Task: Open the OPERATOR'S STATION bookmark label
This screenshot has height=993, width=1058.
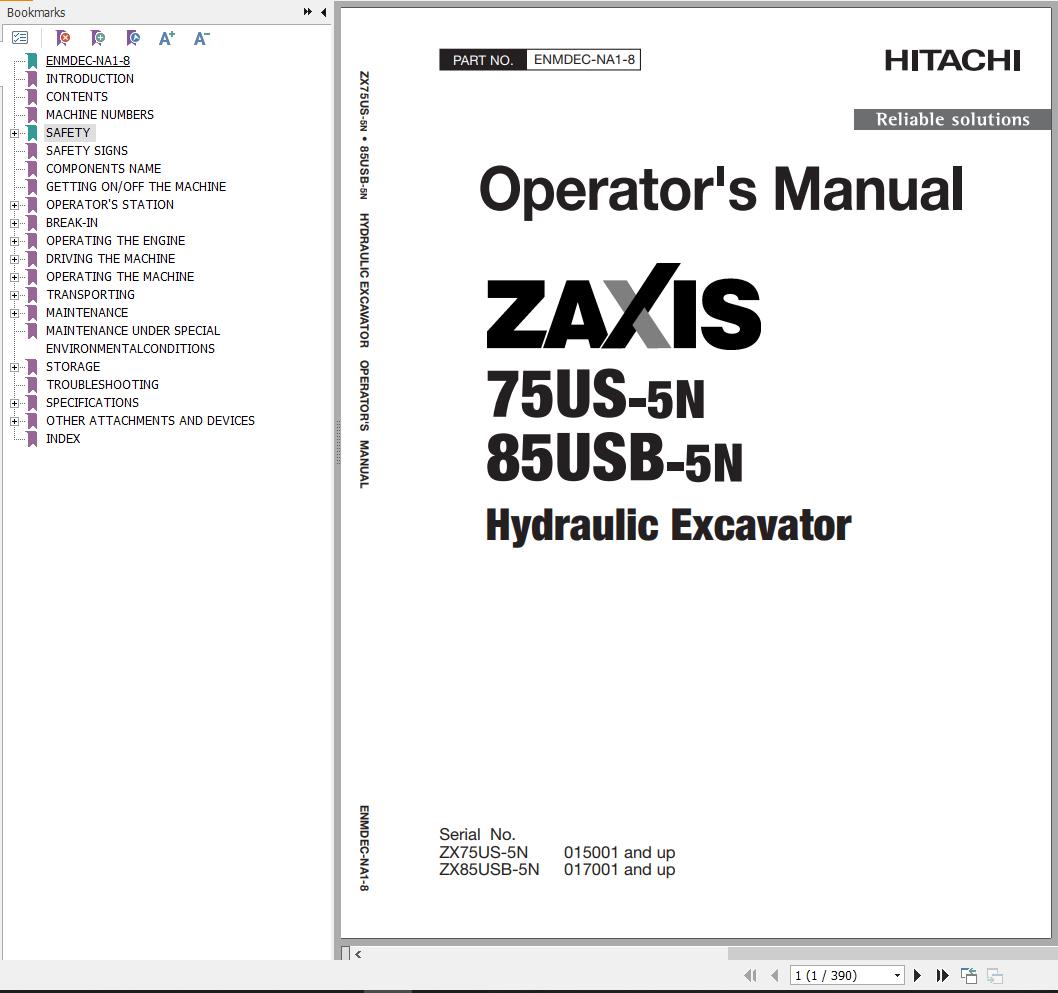Action: coord(110,204)
